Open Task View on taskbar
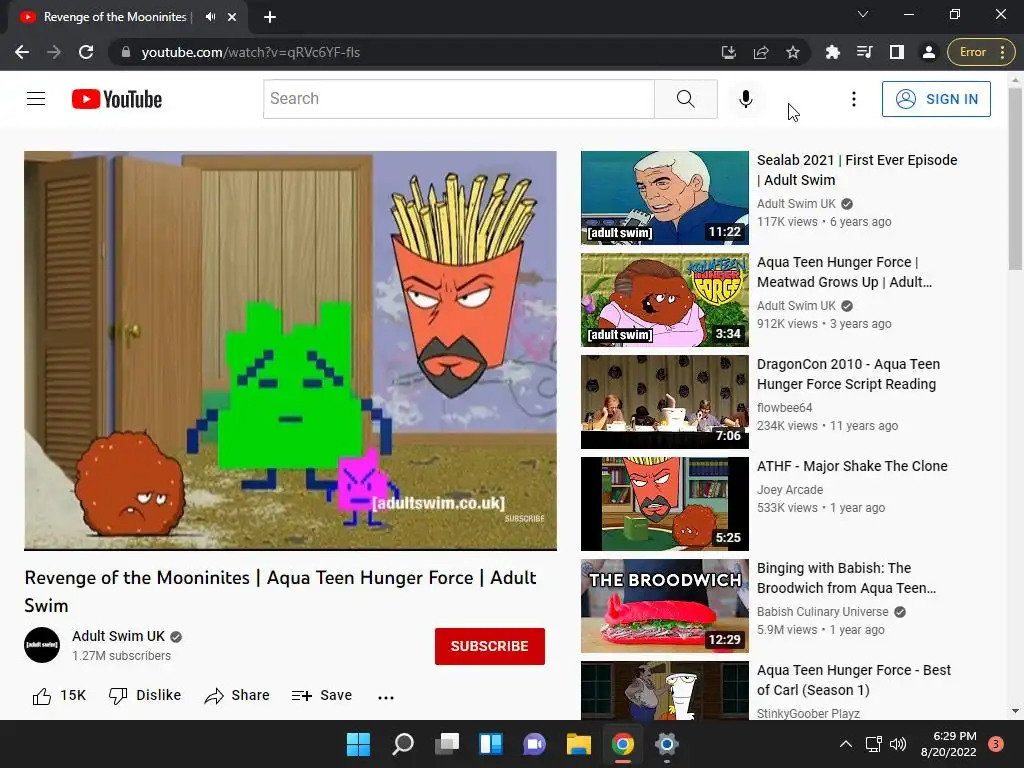 click(447, 744)
